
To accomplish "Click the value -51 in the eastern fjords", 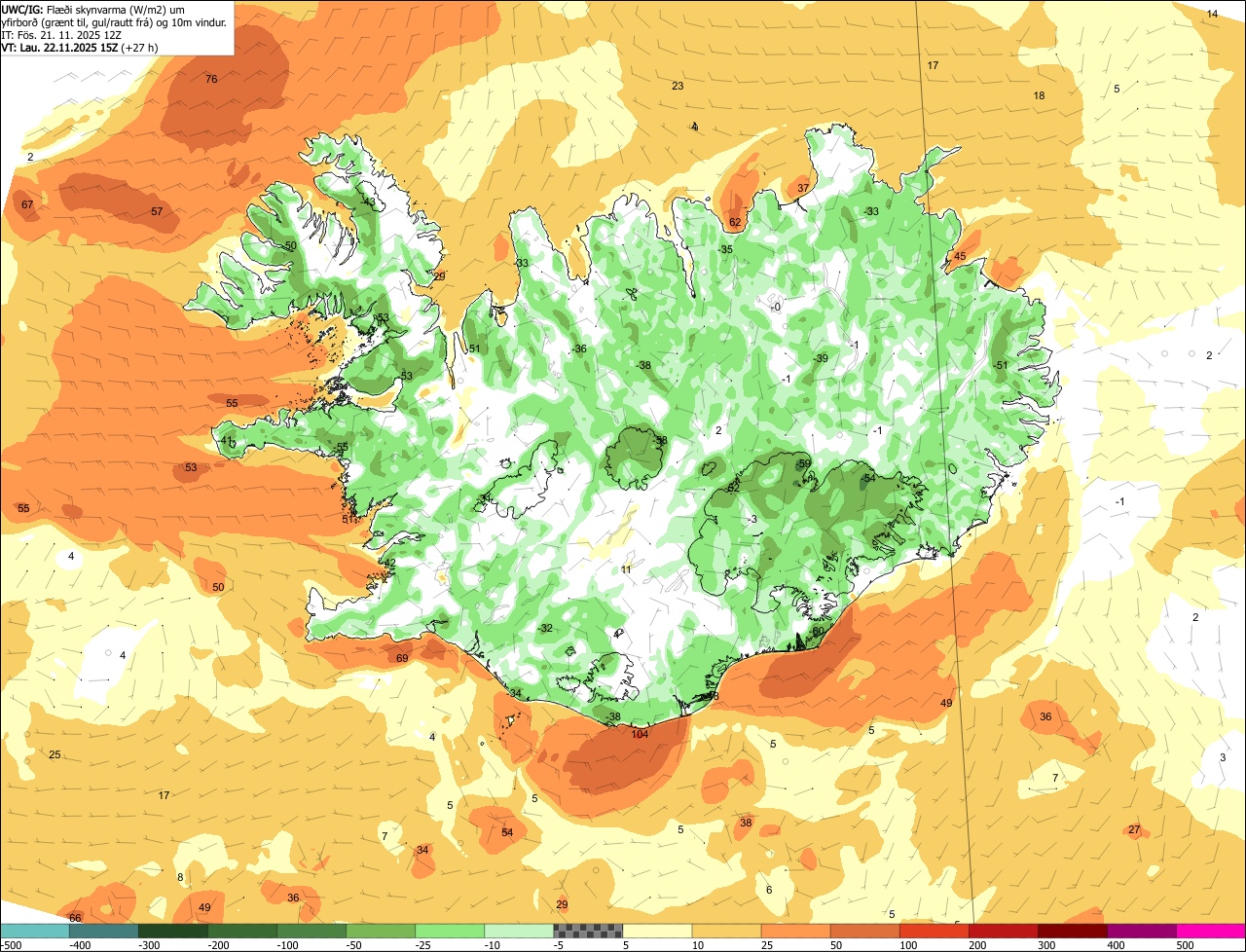I will (x=1001, y=365).
